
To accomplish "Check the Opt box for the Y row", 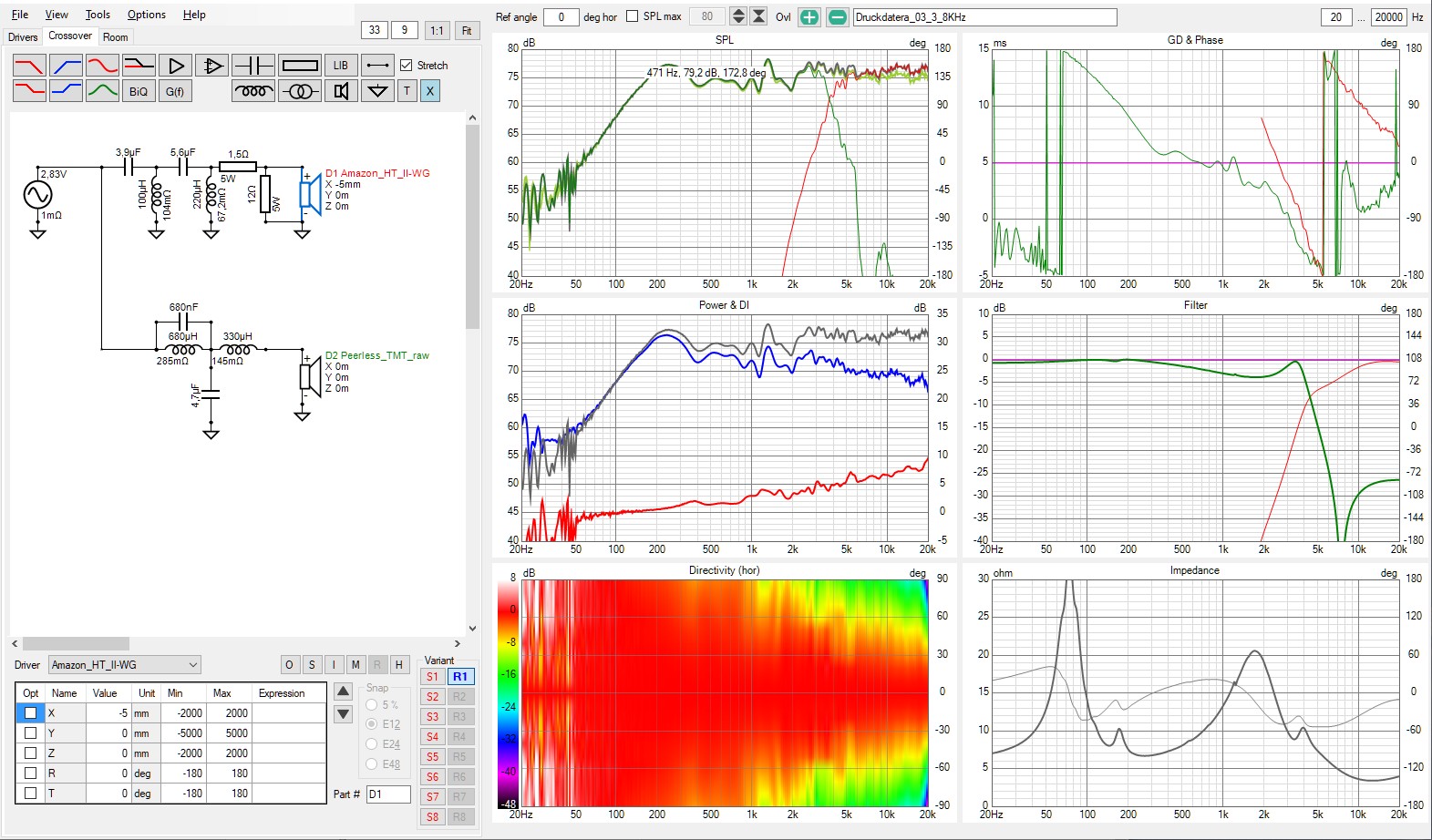I will click(30, 733).
